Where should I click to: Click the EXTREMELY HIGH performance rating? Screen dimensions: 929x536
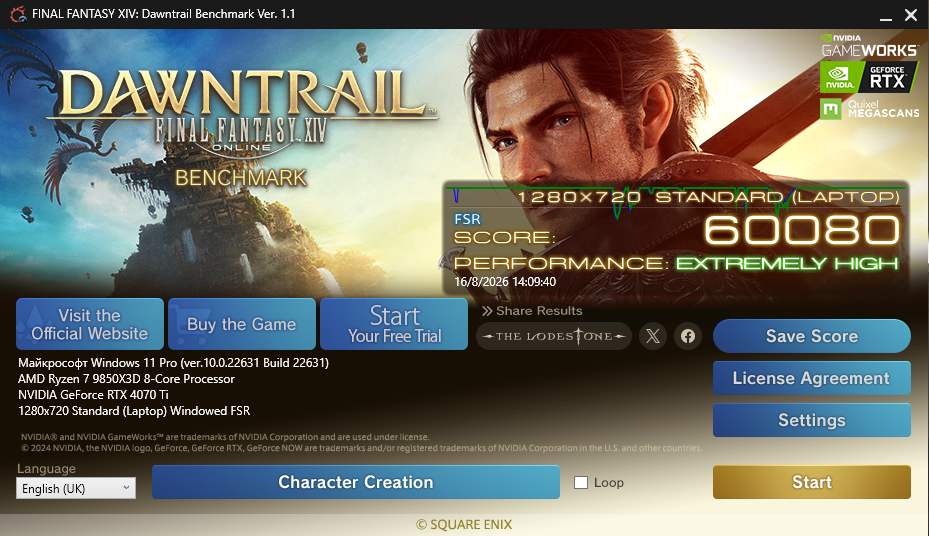click(787, 263)
